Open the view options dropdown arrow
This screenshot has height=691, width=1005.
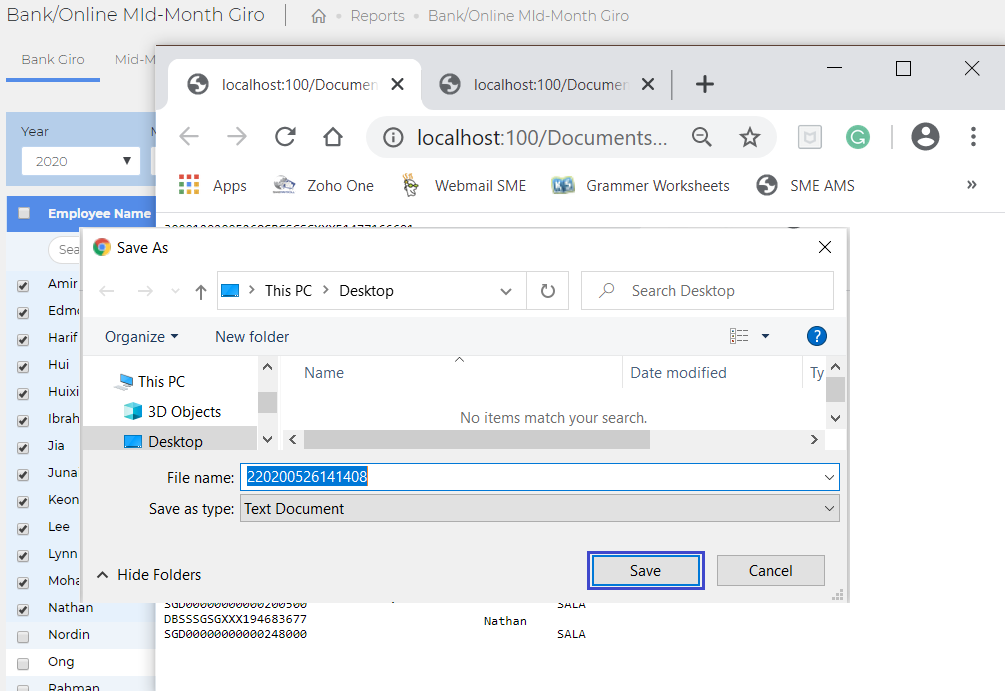pyautogui.click(x=765, y=336)
